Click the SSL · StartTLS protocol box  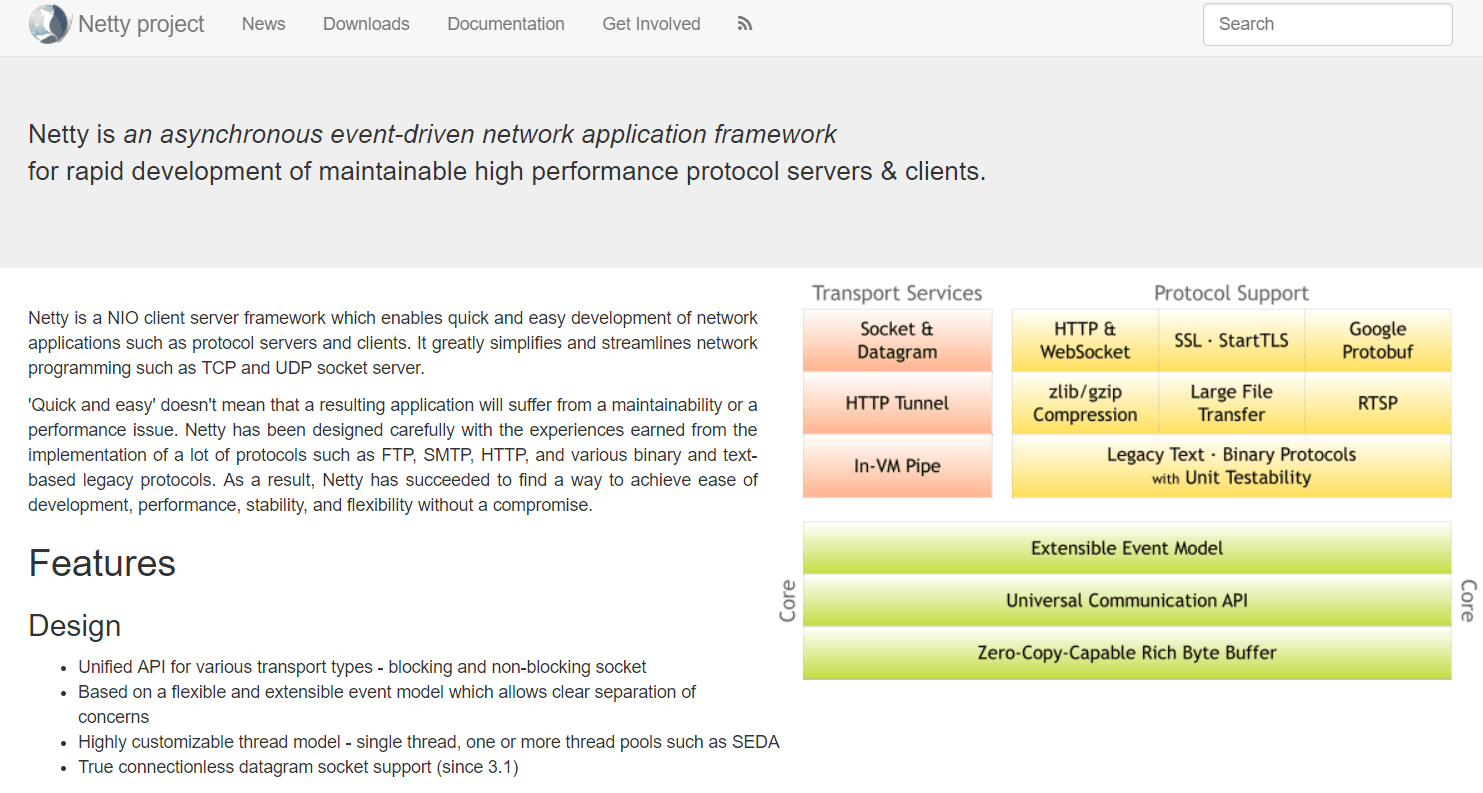tap(1231, 340)
